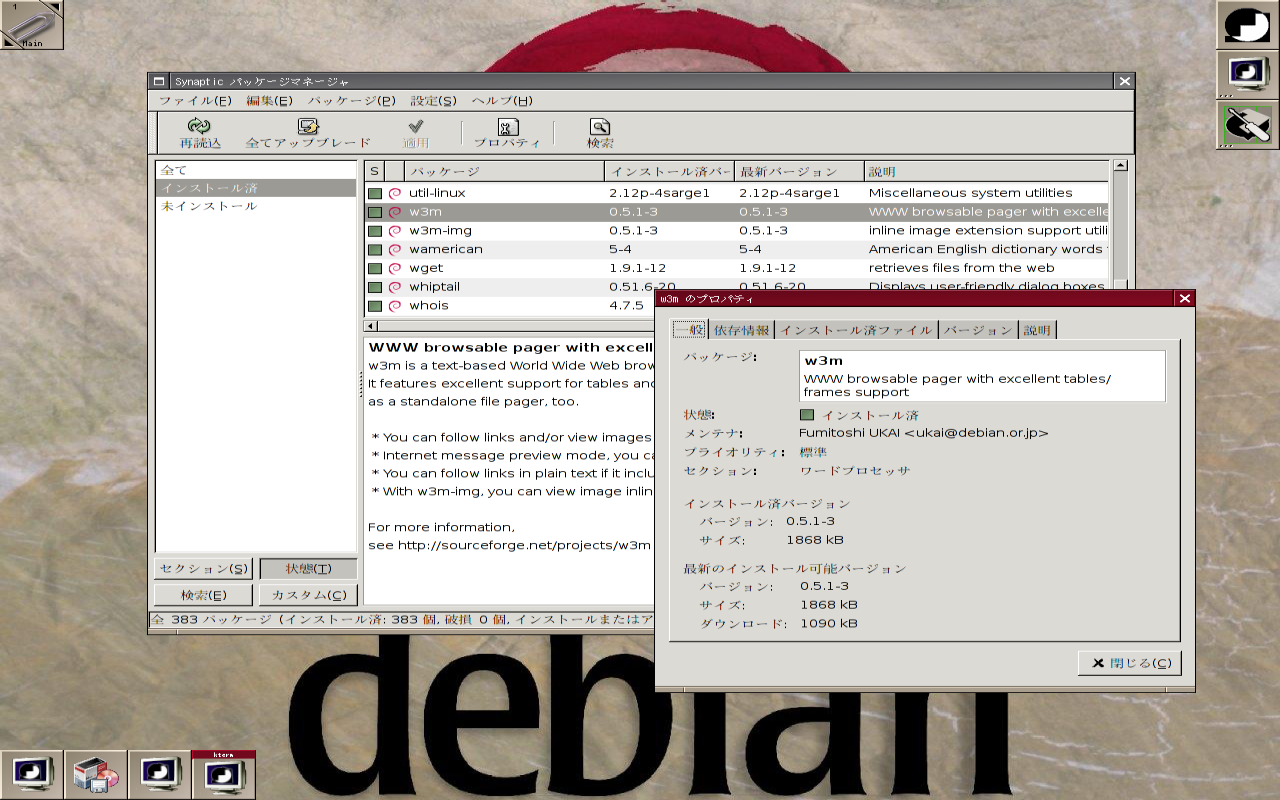Viewport: 1280px width, 800px height.
Task: Sort by the パッケージ column header
Action: (504, 172)
